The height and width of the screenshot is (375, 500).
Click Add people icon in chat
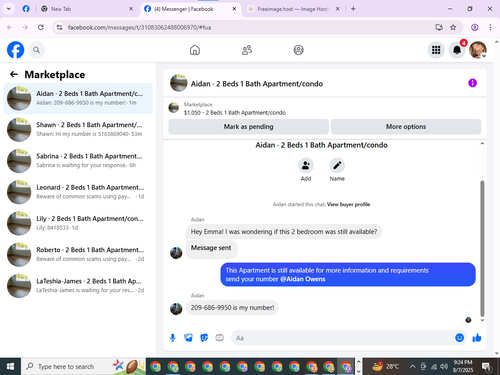pos(306,165)
